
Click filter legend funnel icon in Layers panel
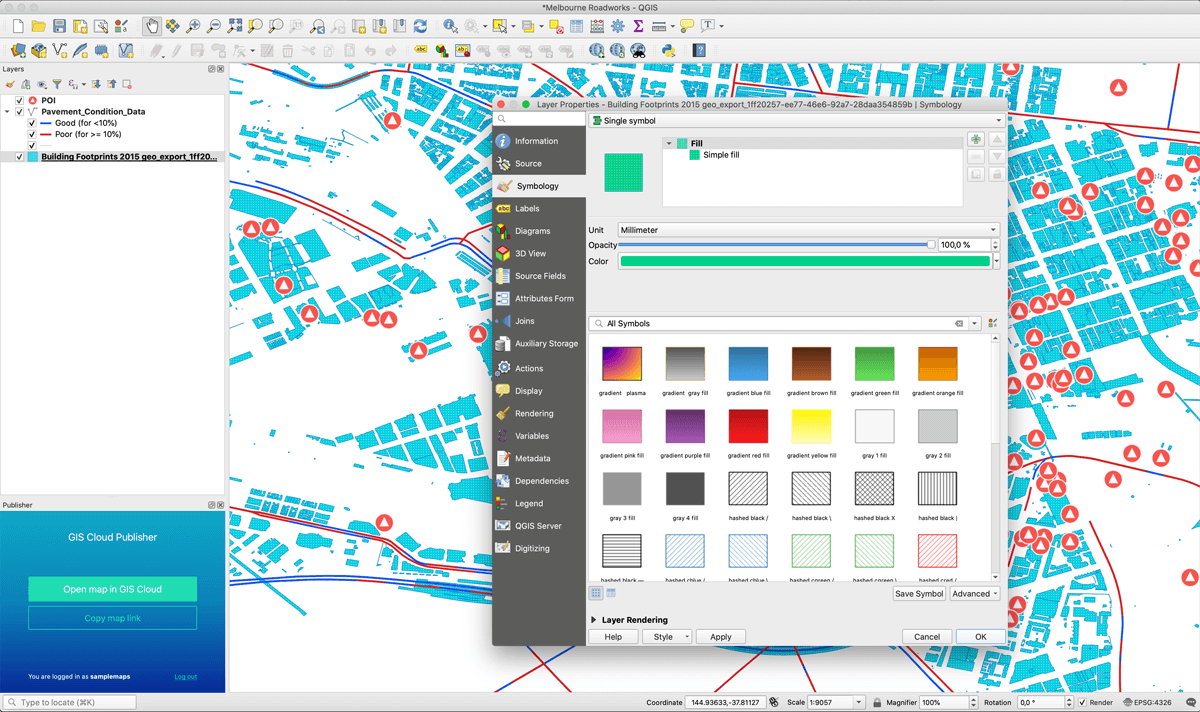click(x=57, y=84)
